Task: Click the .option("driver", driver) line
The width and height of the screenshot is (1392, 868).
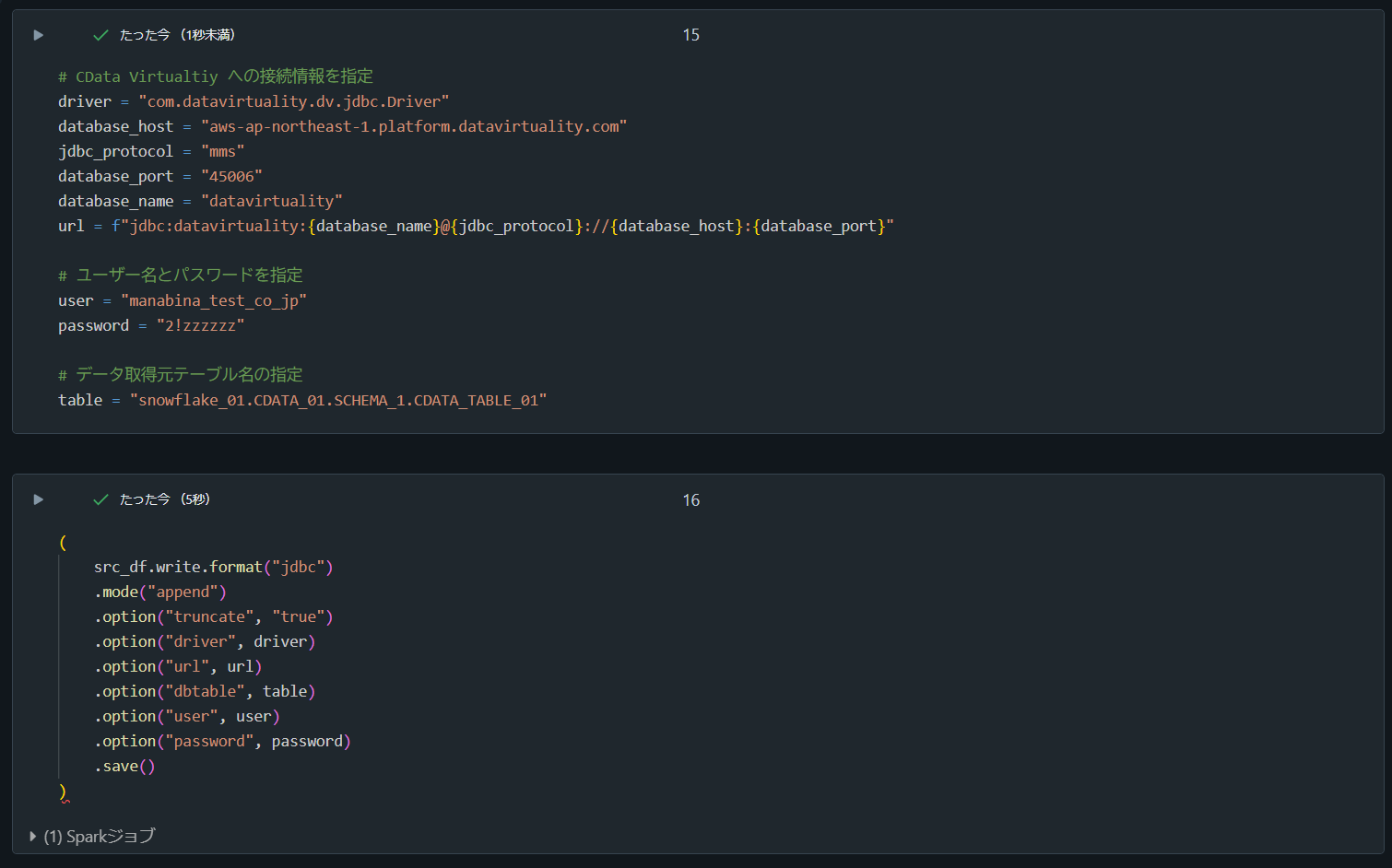Action: (x=205, y=641)
